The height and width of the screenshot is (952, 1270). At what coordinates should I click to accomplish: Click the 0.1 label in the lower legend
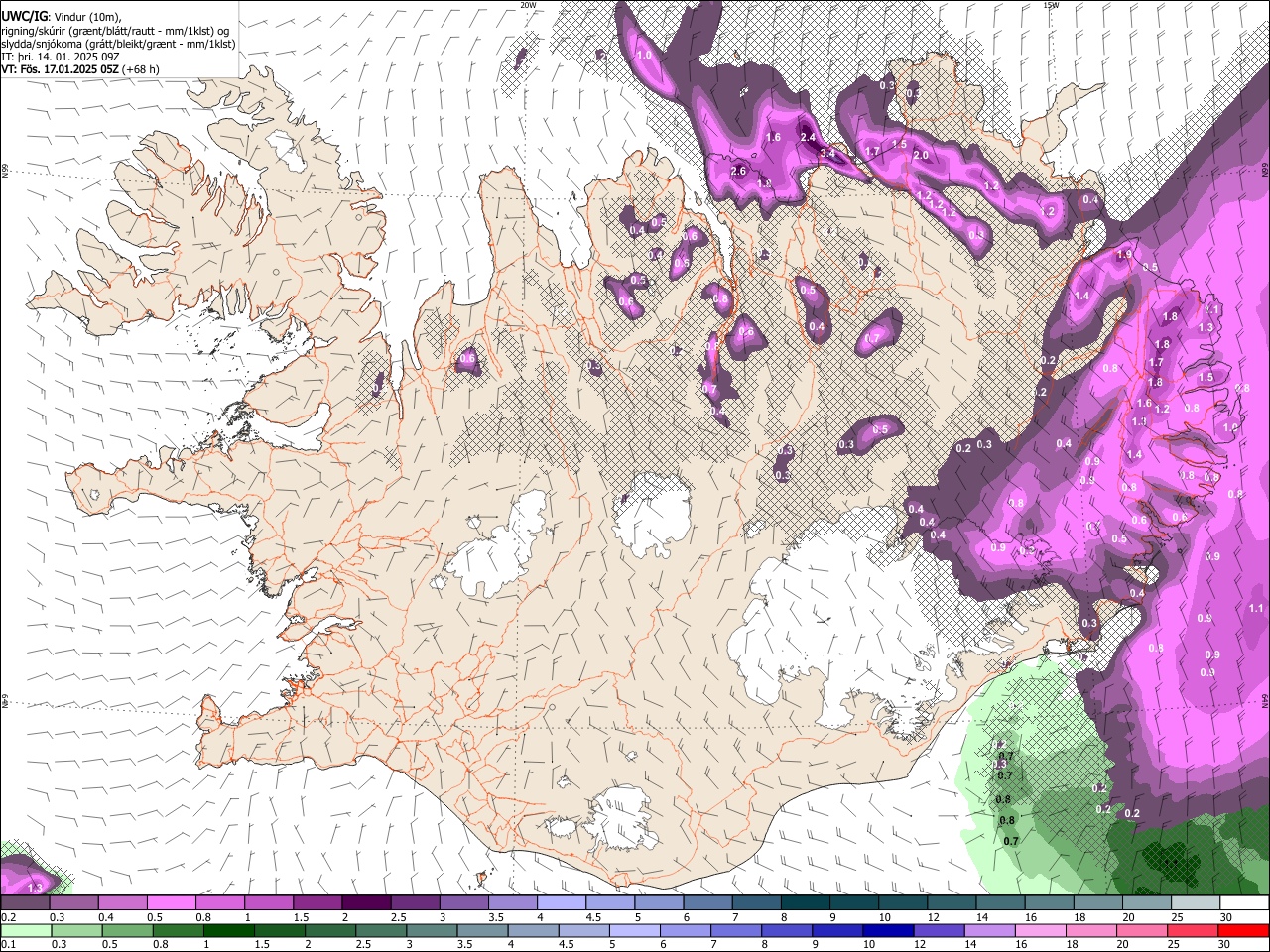[x=8, y=944]
